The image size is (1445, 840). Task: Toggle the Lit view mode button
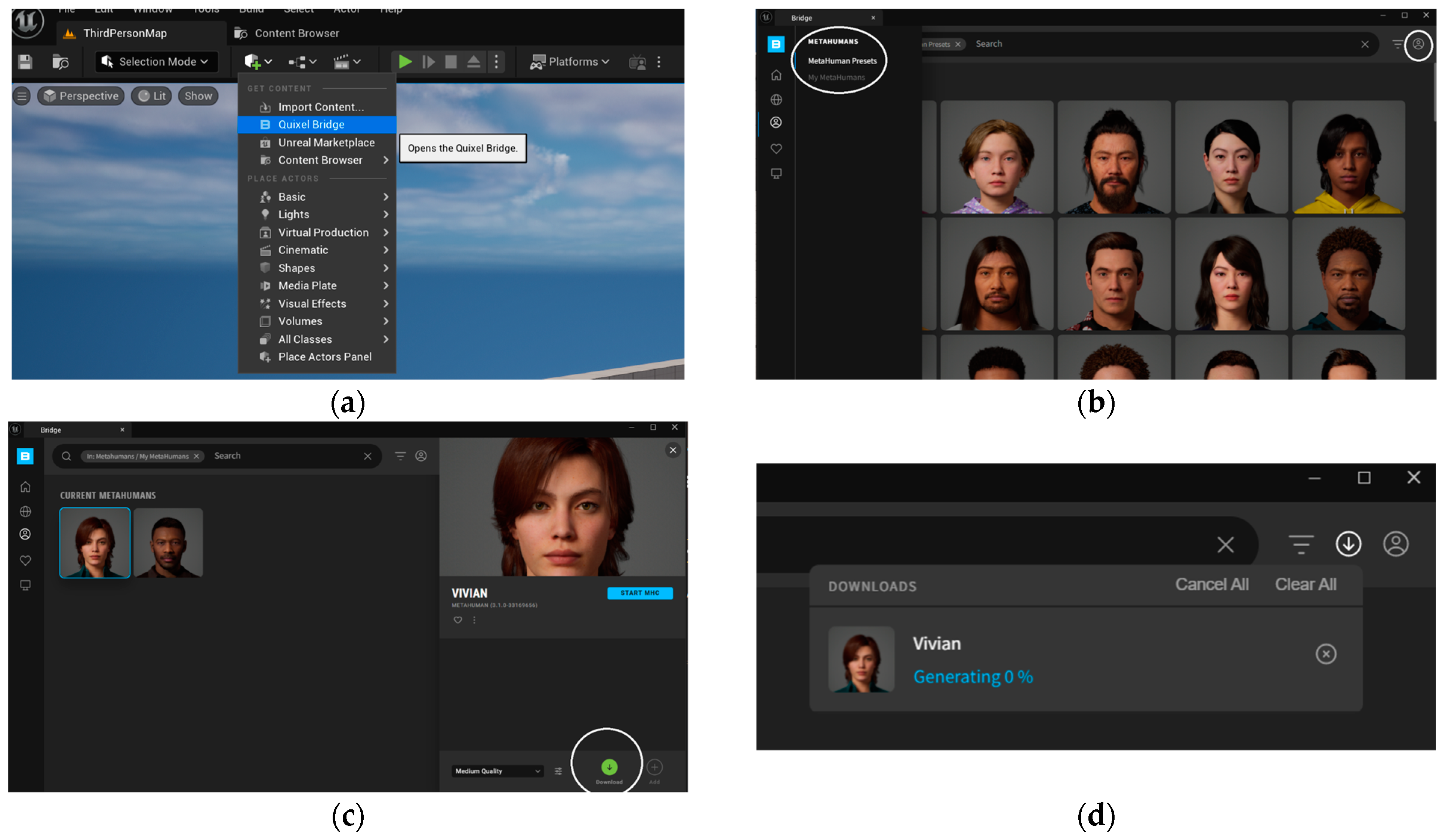(152, 96)
